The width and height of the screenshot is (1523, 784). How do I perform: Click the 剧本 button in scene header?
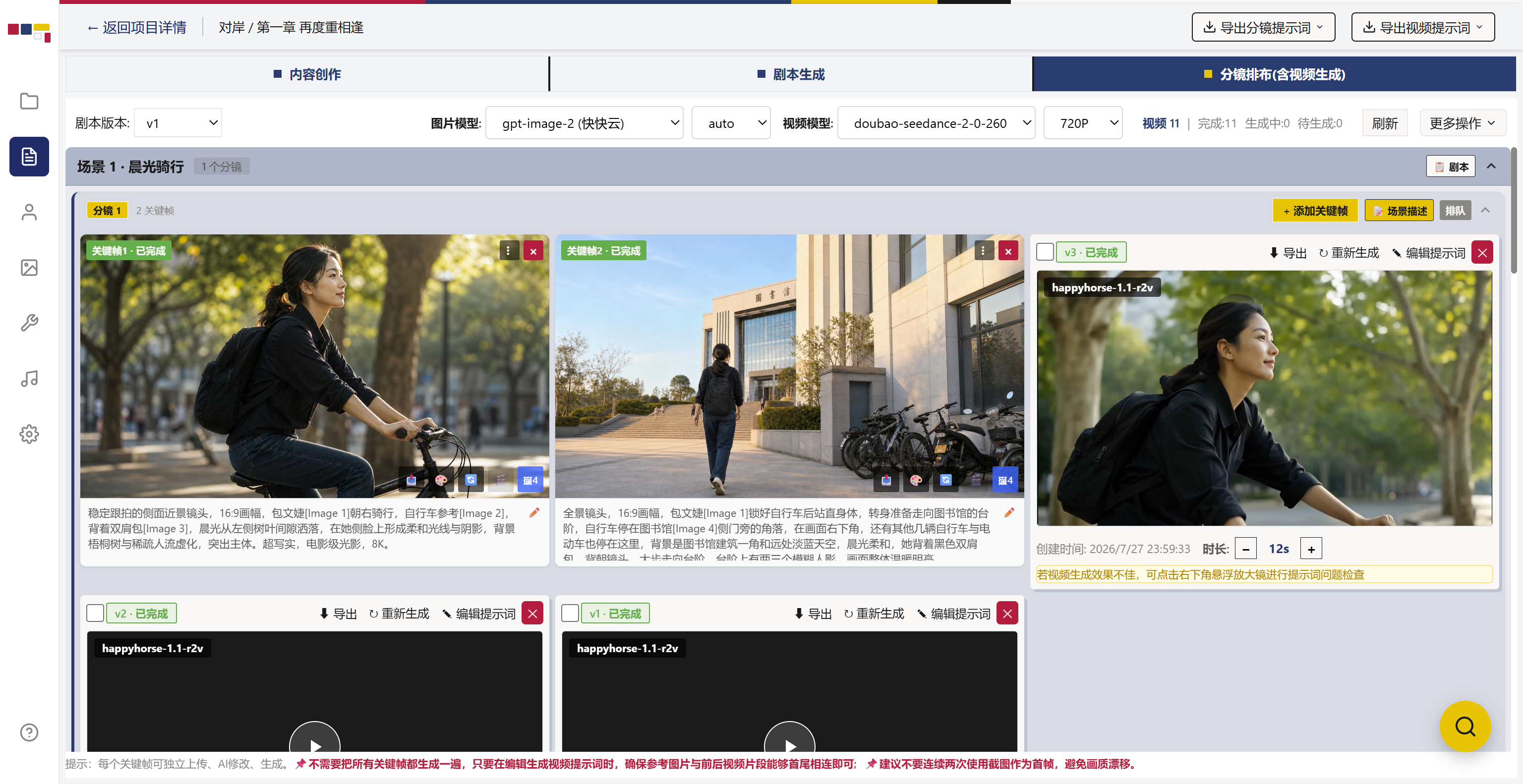1451,167
